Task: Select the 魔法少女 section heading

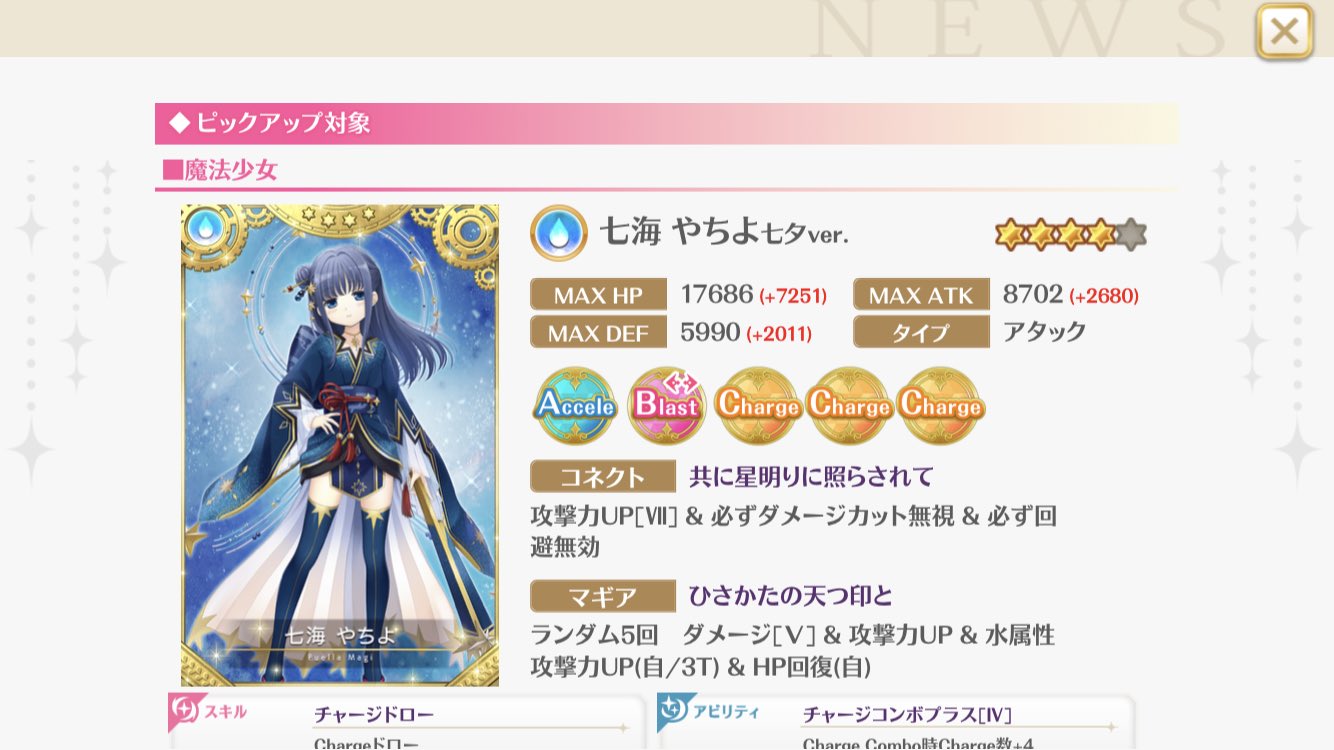Action: [219, 169]
